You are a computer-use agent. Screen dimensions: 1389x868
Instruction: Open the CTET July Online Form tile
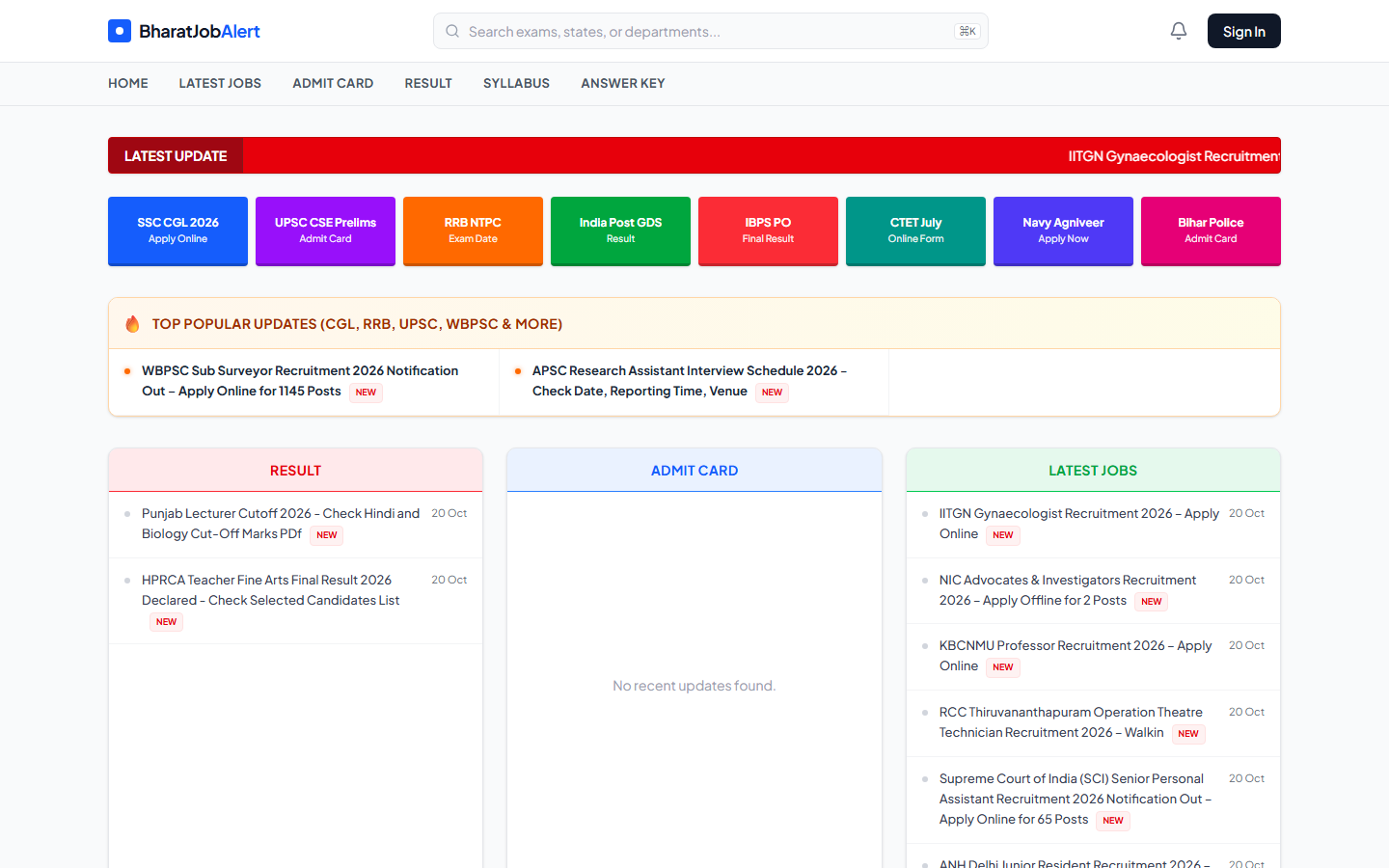point(915,231)
